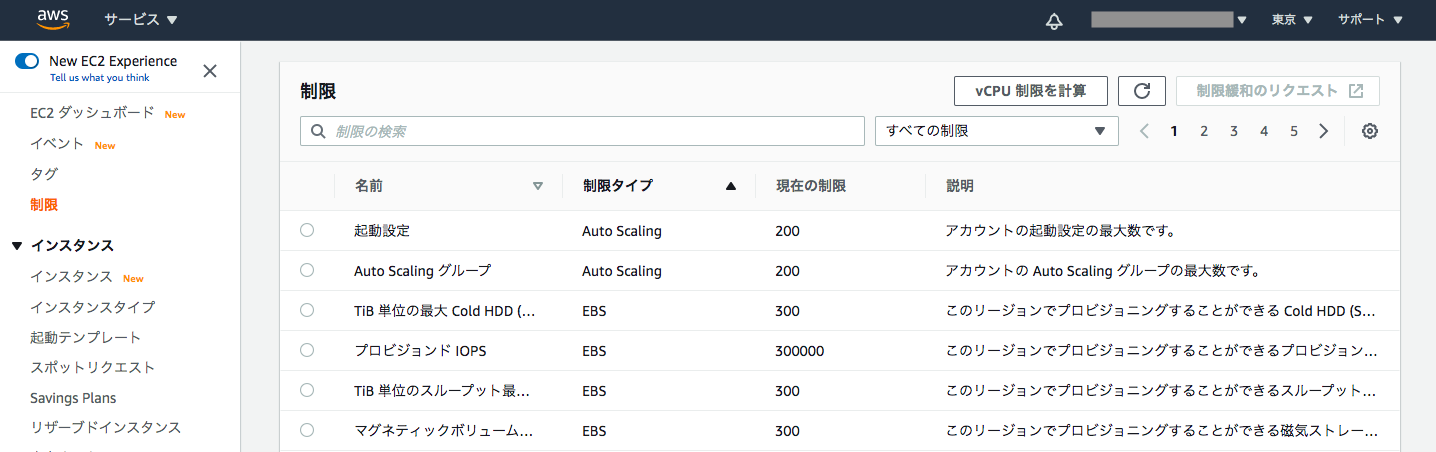This screenshot has height=452, width=1436.
Task: Open the 東京 region selector
Action: tap(1292, 20)
